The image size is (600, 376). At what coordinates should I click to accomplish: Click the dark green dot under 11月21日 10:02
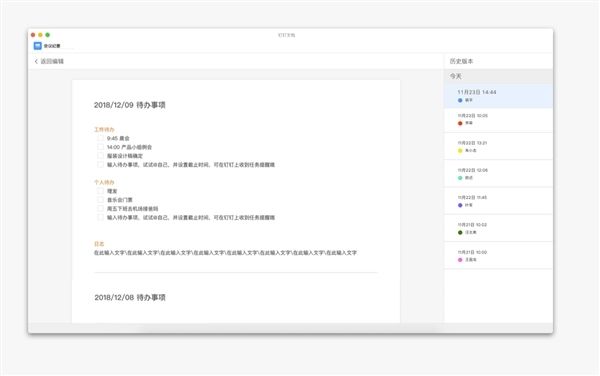click(x=460, y=233)
